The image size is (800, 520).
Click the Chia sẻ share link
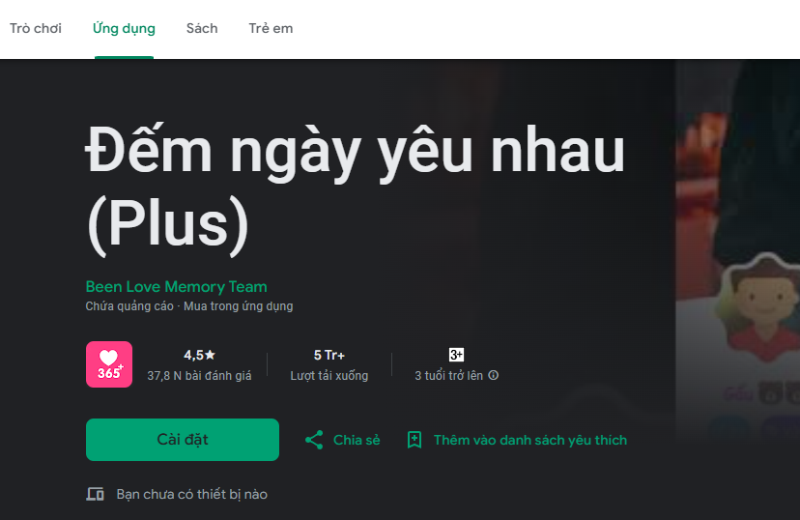(x=356, y=440)
